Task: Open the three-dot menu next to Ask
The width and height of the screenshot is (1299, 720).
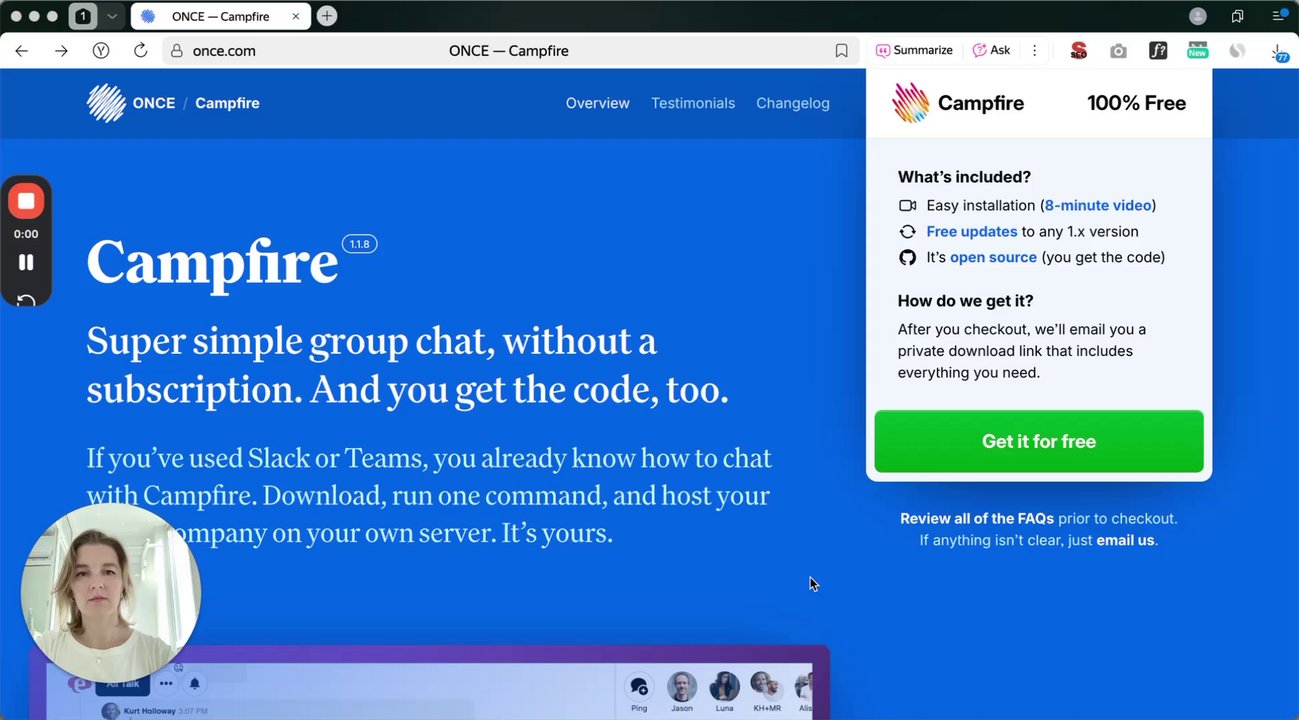Action: pyautogui.click(x=1034, y=50)
